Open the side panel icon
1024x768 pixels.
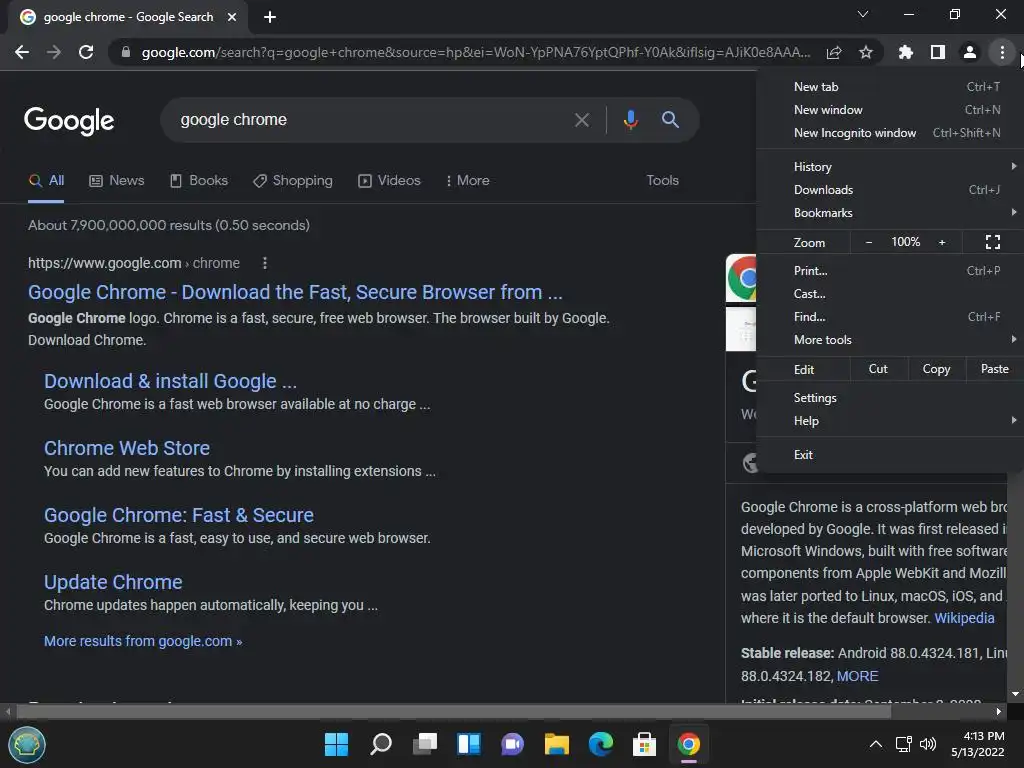tap(938, 52)
